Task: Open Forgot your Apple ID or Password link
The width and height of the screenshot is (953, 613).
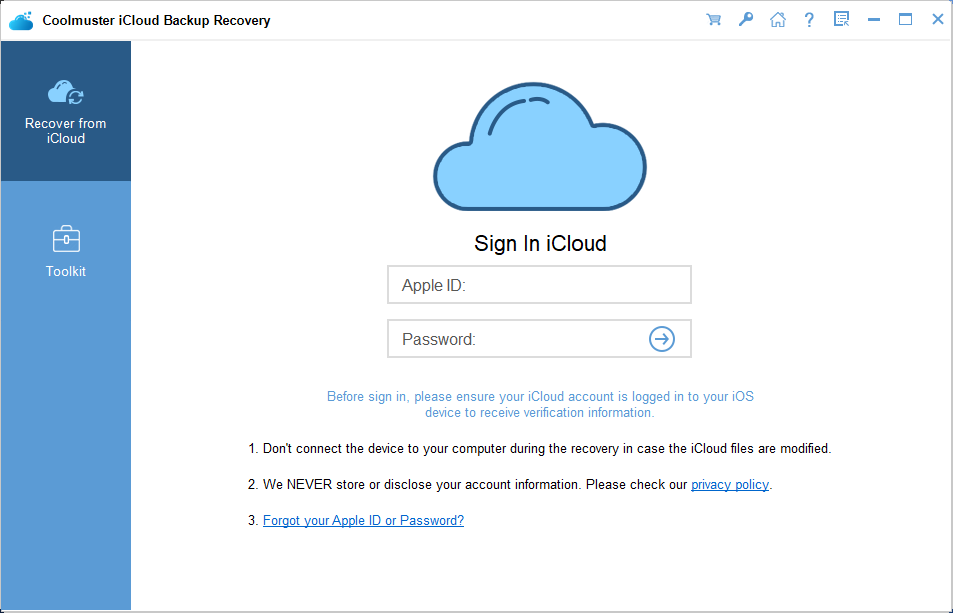Action: pyautogui.click(x=363, y=520)
